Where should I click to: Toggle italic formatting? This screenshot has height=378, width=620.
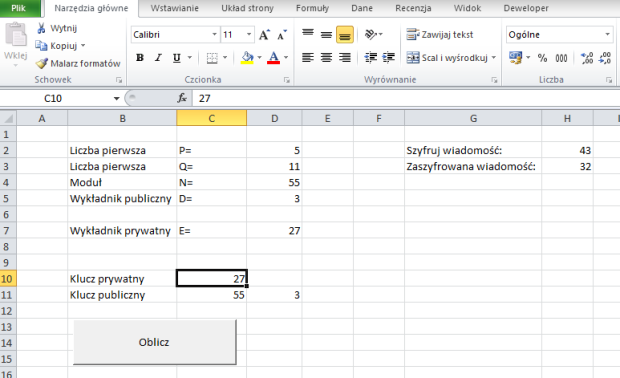pyautogui.click(x=158, y=58)
